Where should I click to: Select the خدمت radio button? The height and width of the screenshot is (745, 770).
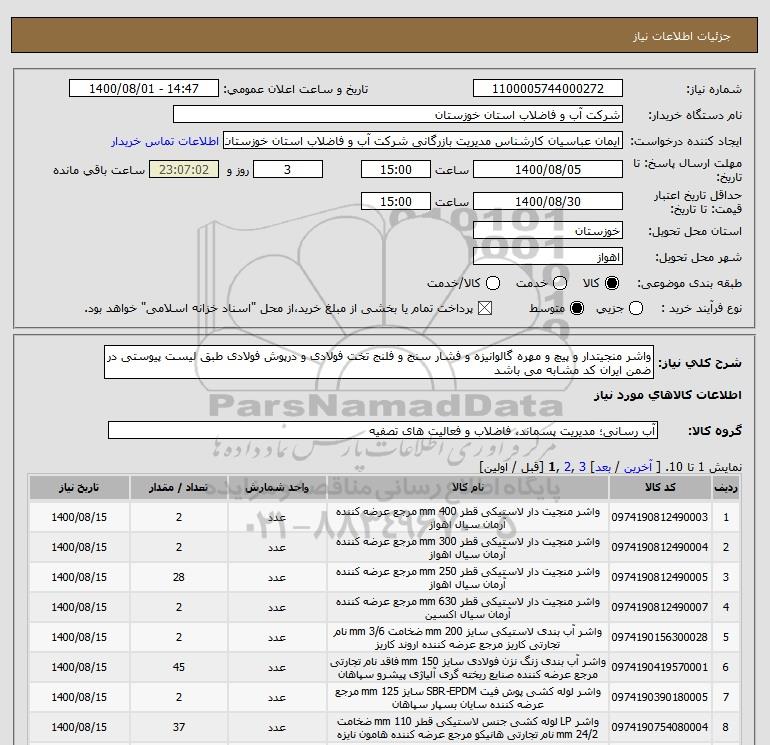click(560, 283)
